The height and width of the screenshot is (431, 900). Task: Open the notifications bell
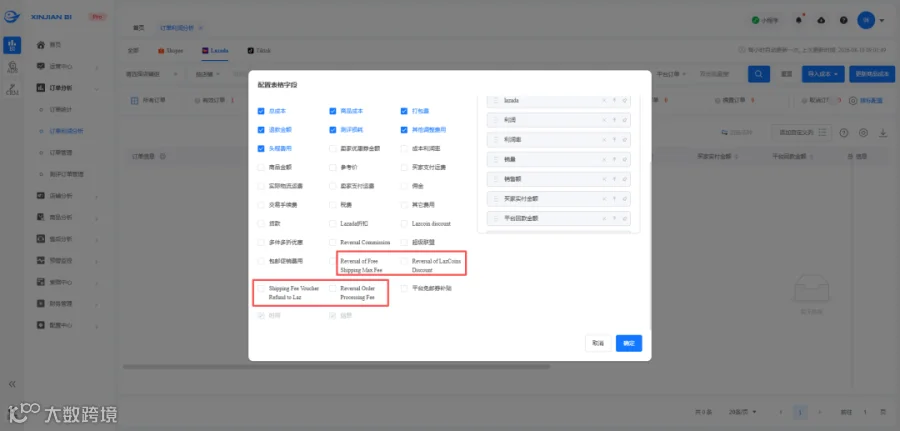click(799, 20)
